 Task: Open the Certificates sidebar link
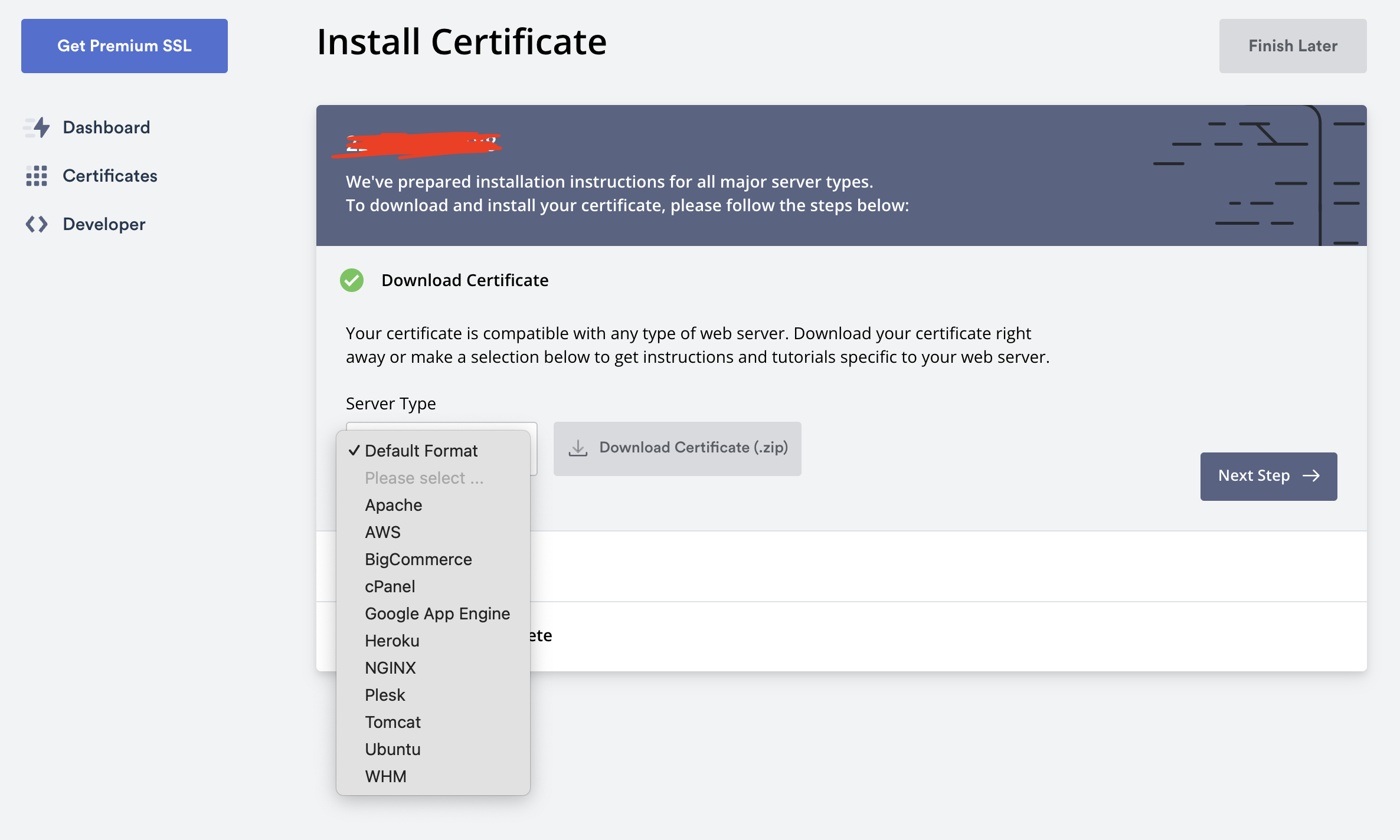(110, 176)
